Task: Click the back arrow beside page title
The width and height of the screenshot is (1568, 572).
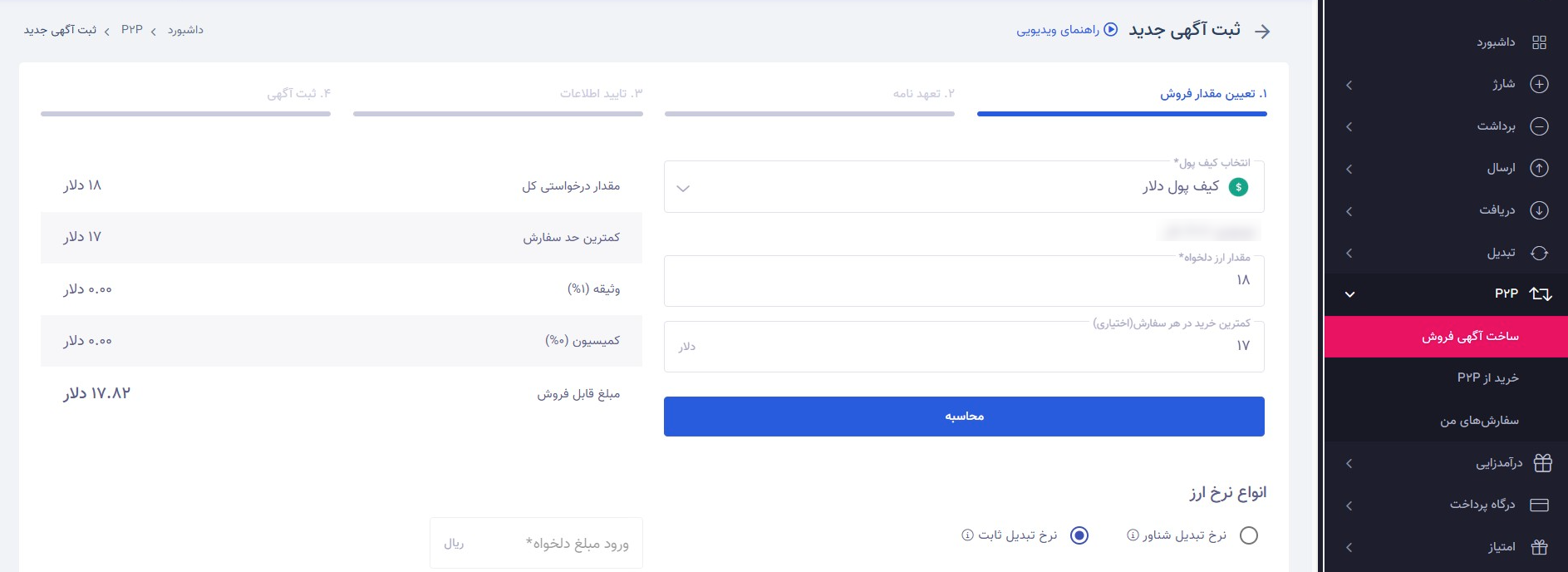Action: [1262, 32]
